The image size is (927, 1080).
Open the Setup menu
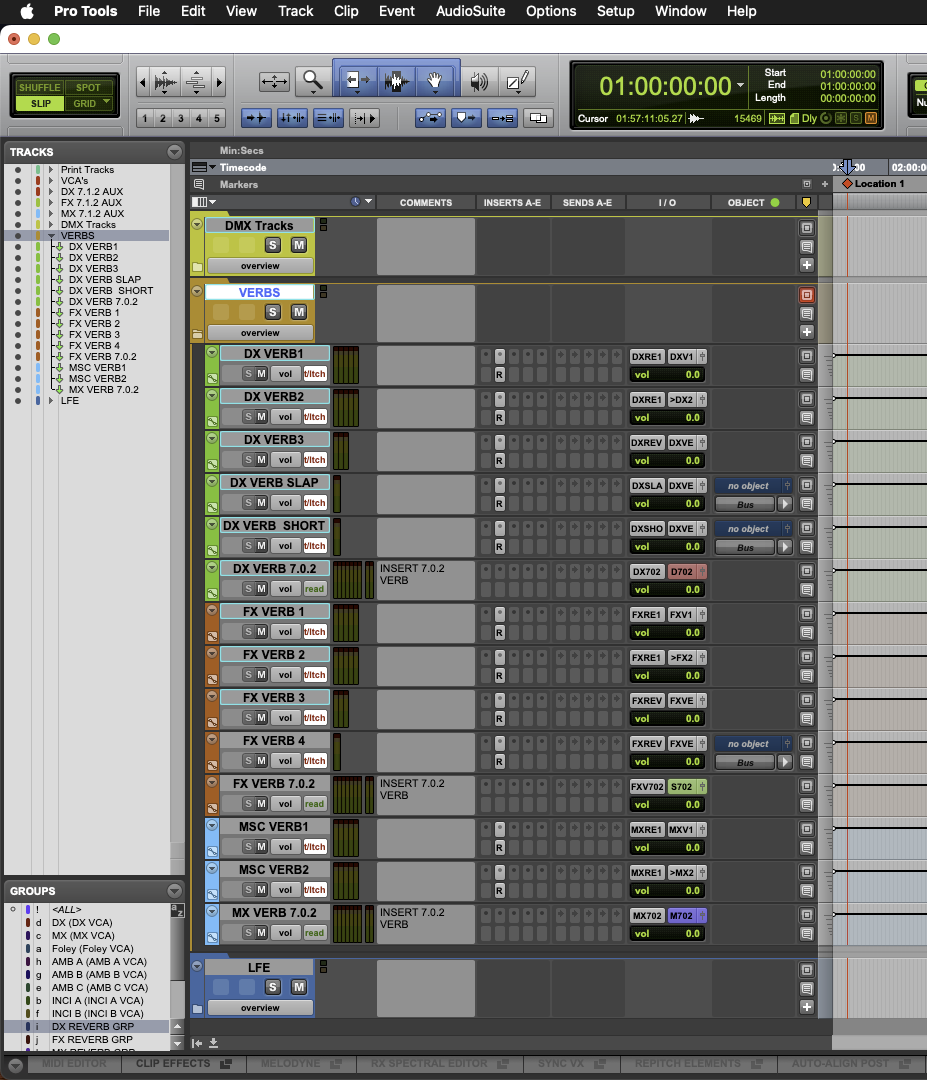click(x=615, y=11)
